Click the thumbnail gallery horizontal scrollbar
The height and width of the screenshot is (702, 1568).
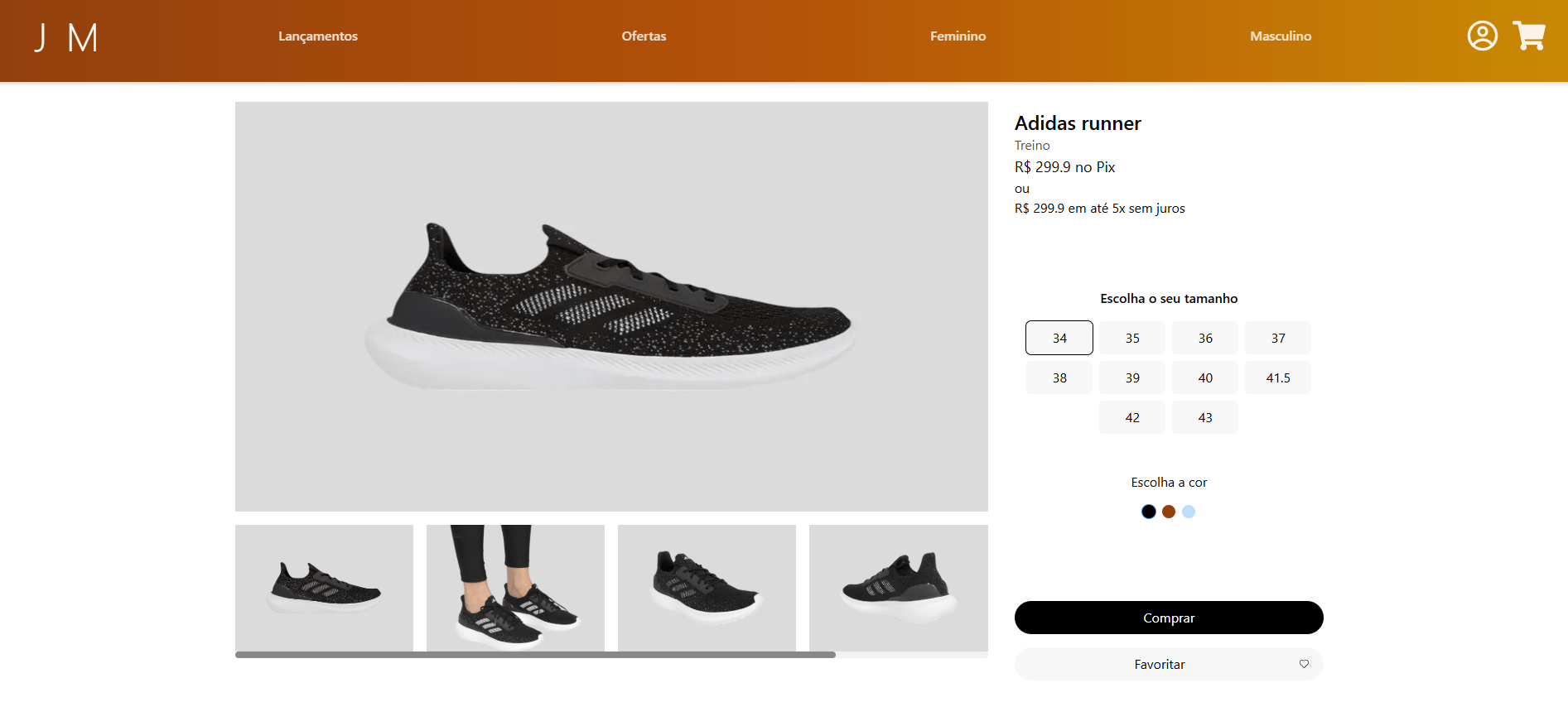pyautogui.click(x=535, y=655)
